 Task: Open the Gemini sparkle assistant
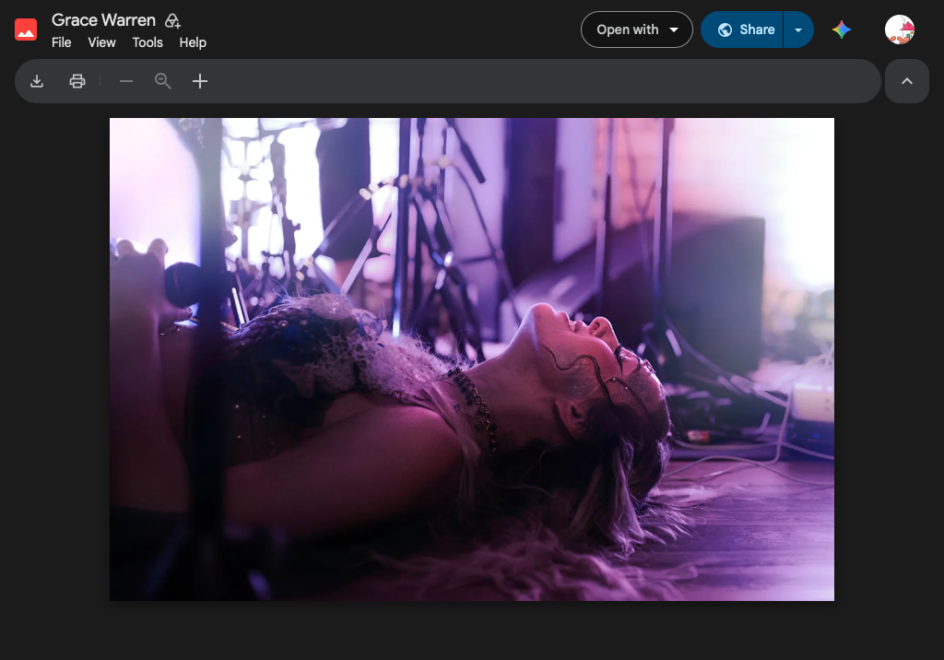842,30
